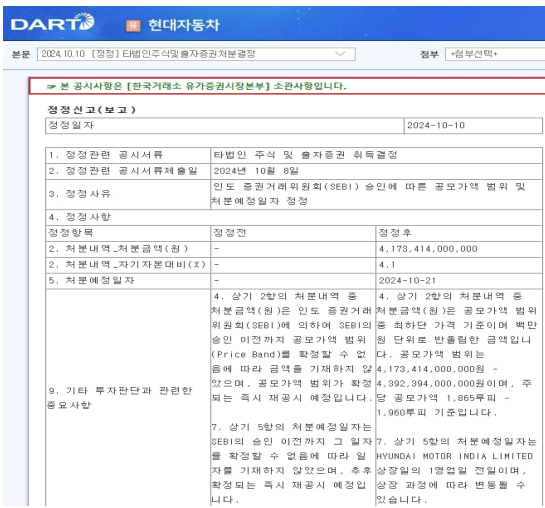Click the 2024-10-21 planned disposal date
The image size is (545, 508).
click(408, 280)
